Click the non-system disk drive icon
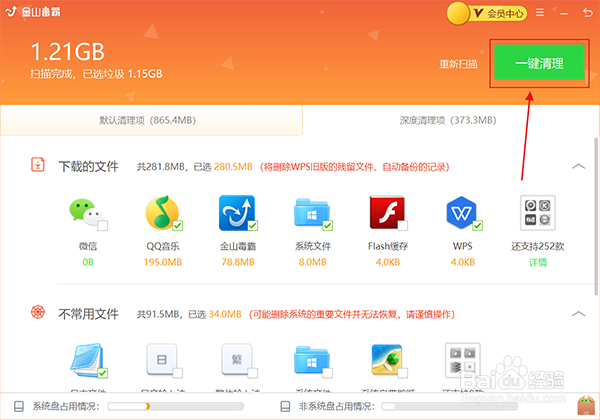 click(x=285, y=406)
